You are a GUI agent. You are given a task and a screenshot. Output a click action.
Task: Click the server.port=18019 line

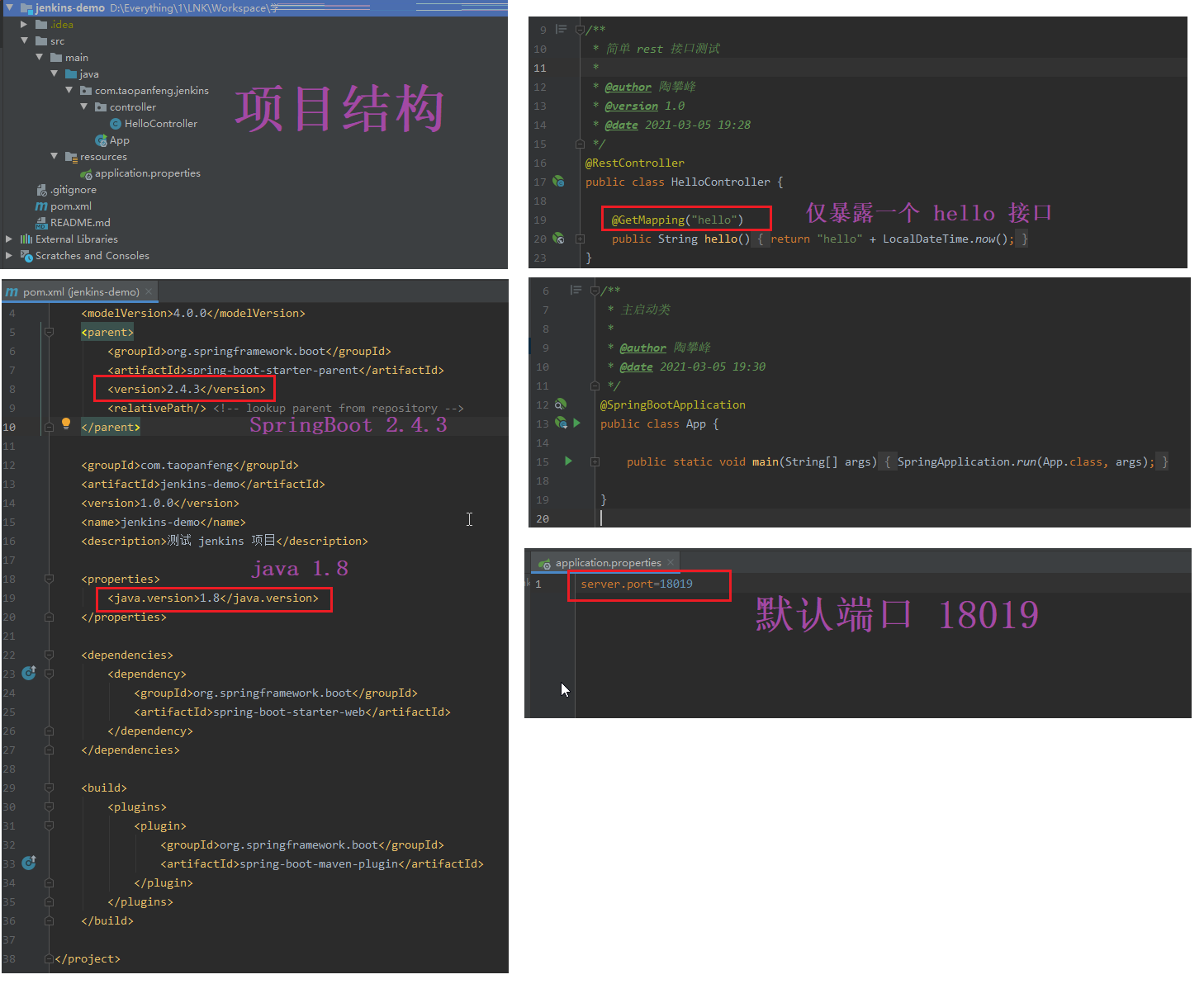coord(637,584)
